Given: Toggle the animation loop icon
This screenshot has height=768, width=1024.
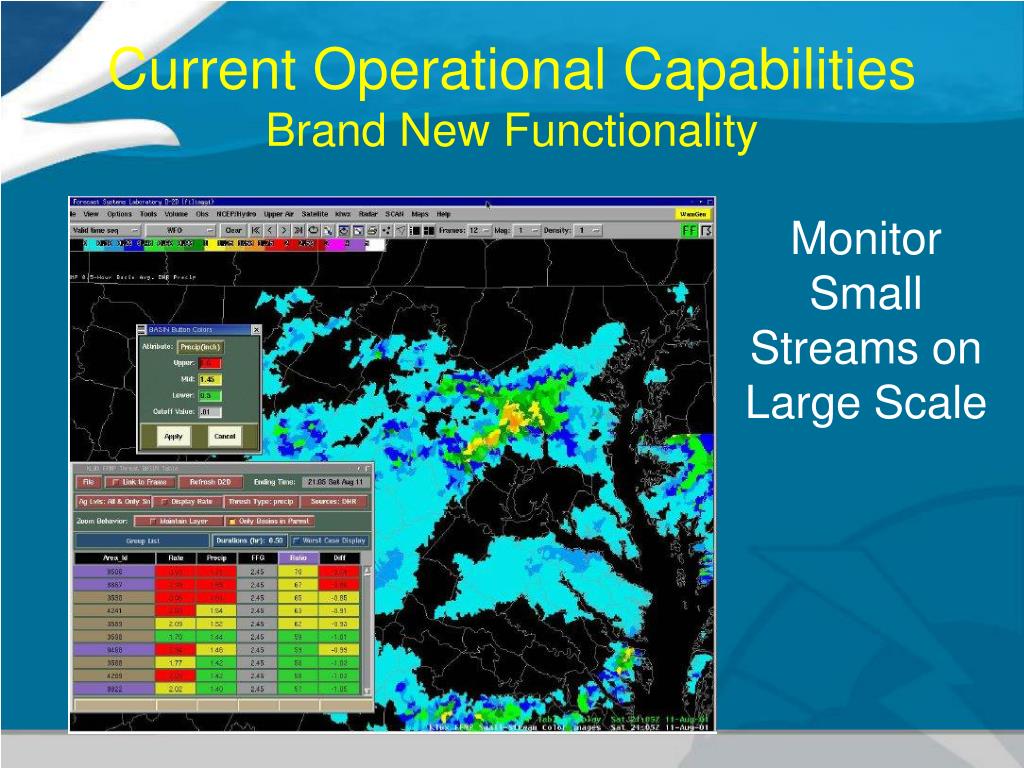Looking at the screenshot, I should pos(313,231).
